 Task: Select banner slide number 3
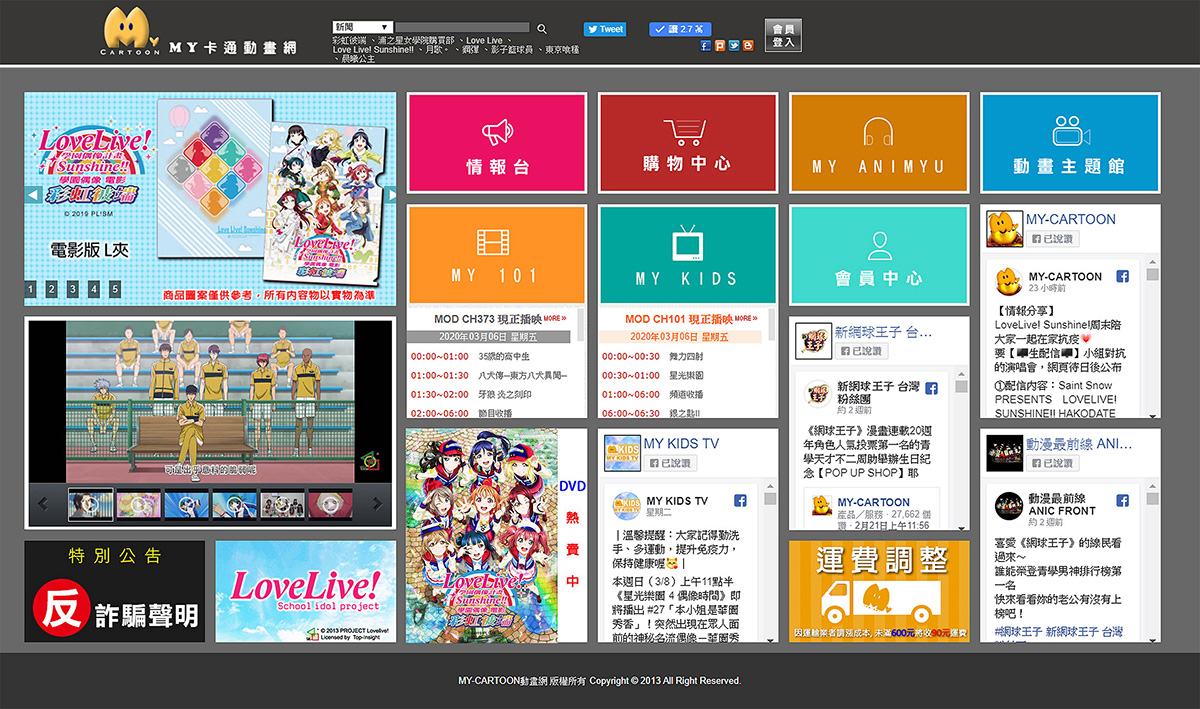coord(73,289)
